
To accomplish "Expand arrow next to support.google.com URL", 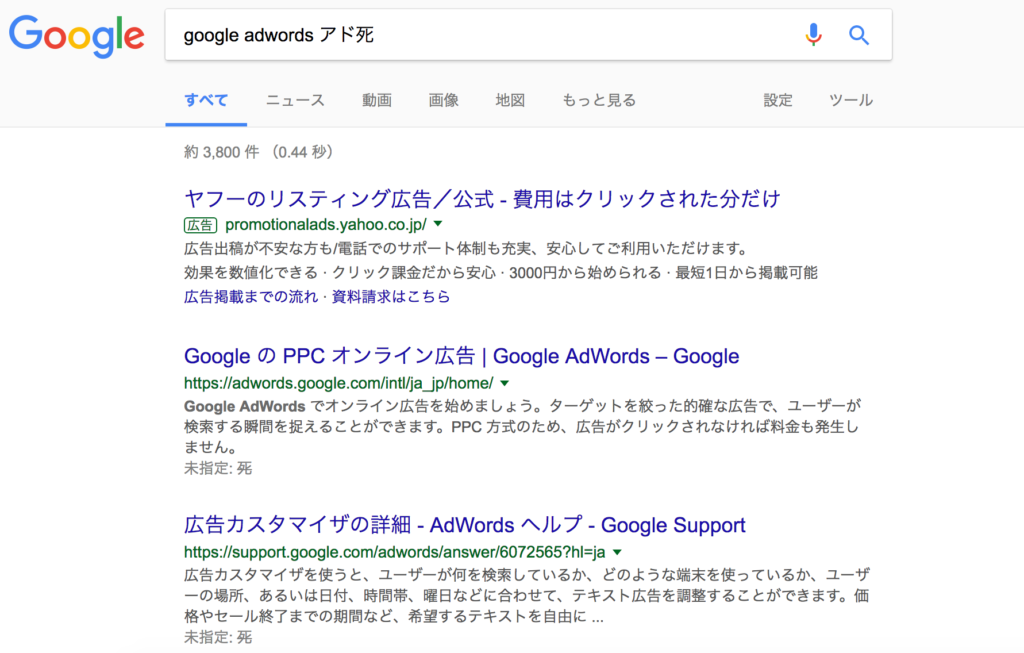I will [617, 552].
